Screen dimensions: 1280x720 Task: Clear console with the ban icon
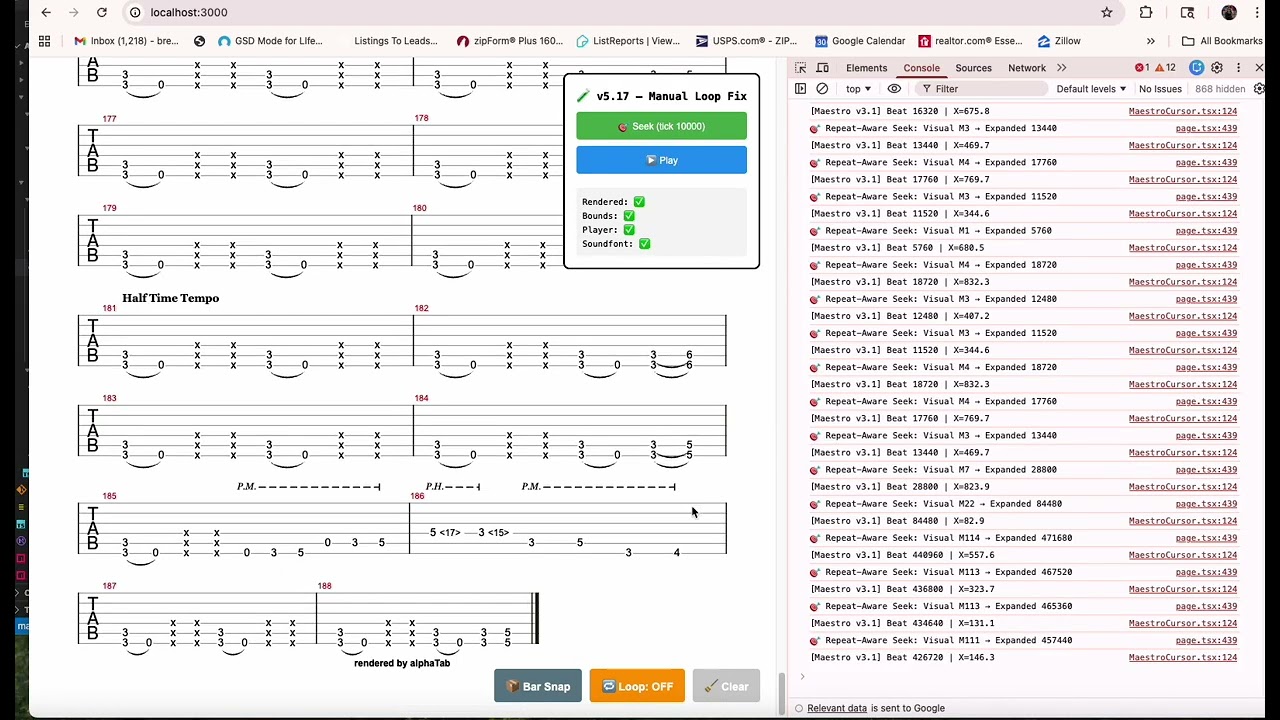pos(822,89)
